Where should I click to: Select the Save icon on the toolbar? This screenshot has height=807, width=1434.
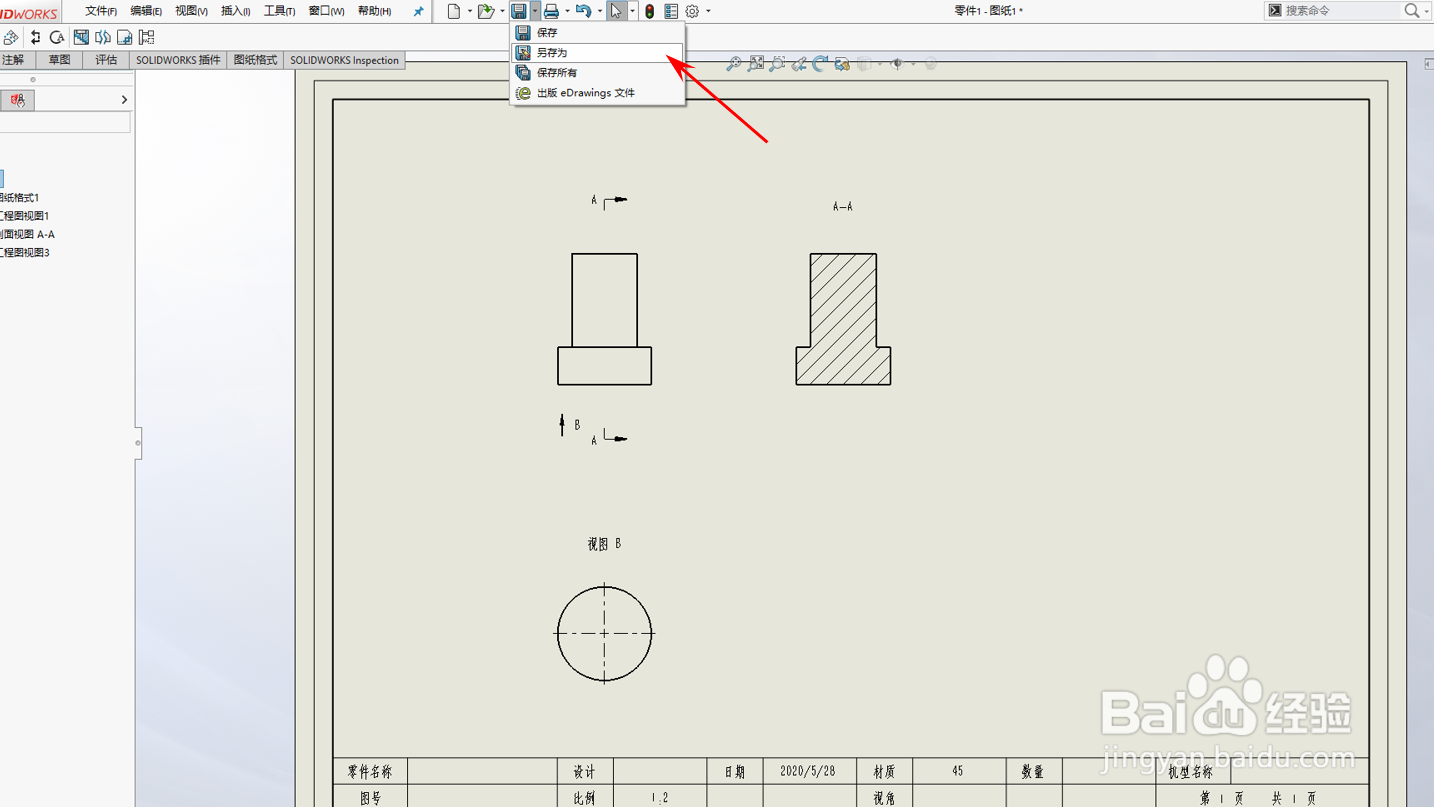tap(521, 10)
